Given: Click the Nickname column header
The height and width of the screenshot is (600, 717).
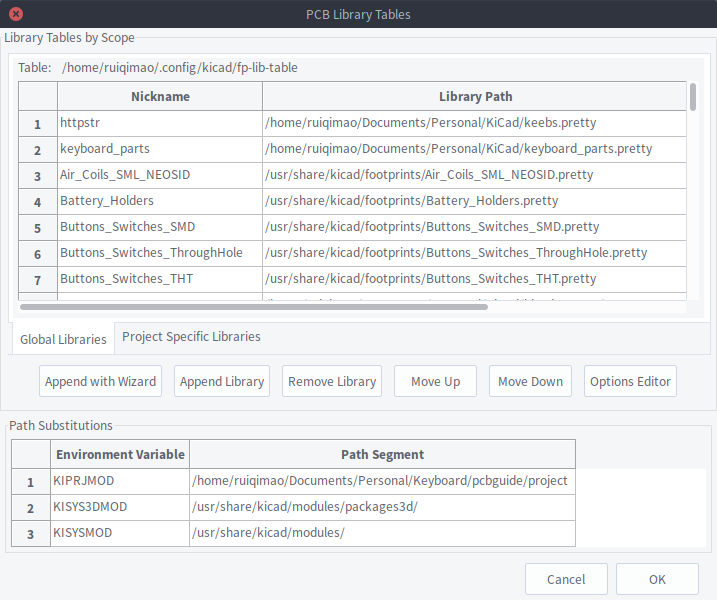Looking at the screenshot, I should coord(160,96).
